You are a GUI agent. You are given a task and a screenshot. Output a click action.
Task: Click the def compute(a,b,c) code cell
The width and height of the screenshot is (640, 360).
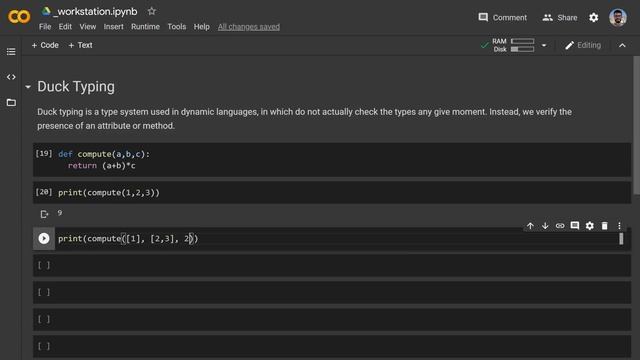332,160
